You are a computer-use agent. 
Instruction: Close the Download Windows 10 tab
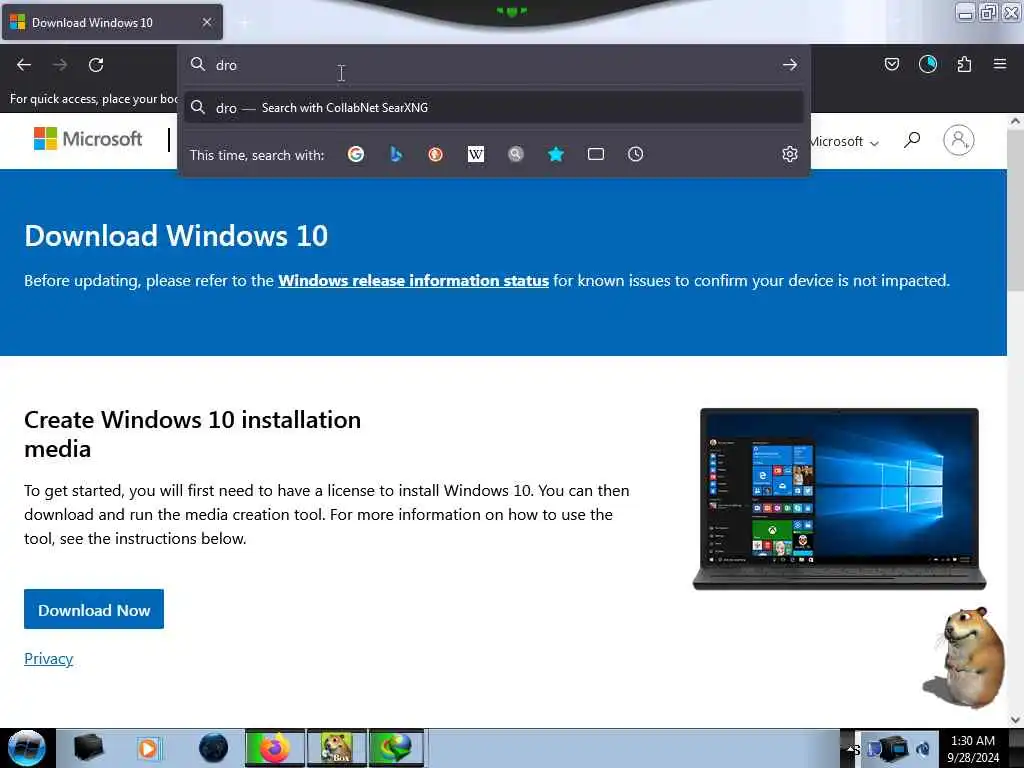[207, 22]
